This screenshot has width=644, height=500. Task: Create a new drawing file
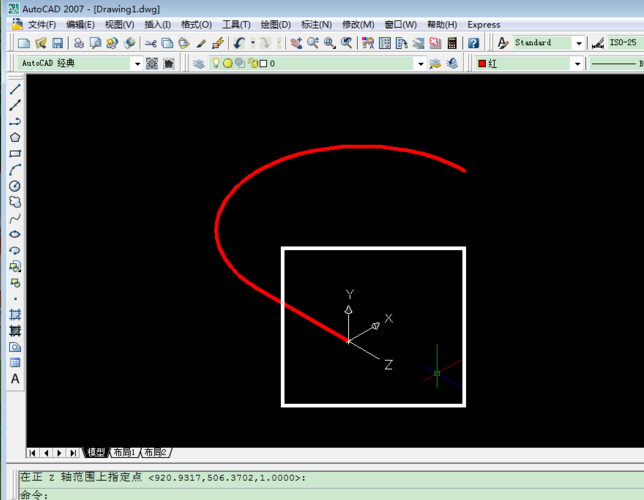tap(24, 43)
